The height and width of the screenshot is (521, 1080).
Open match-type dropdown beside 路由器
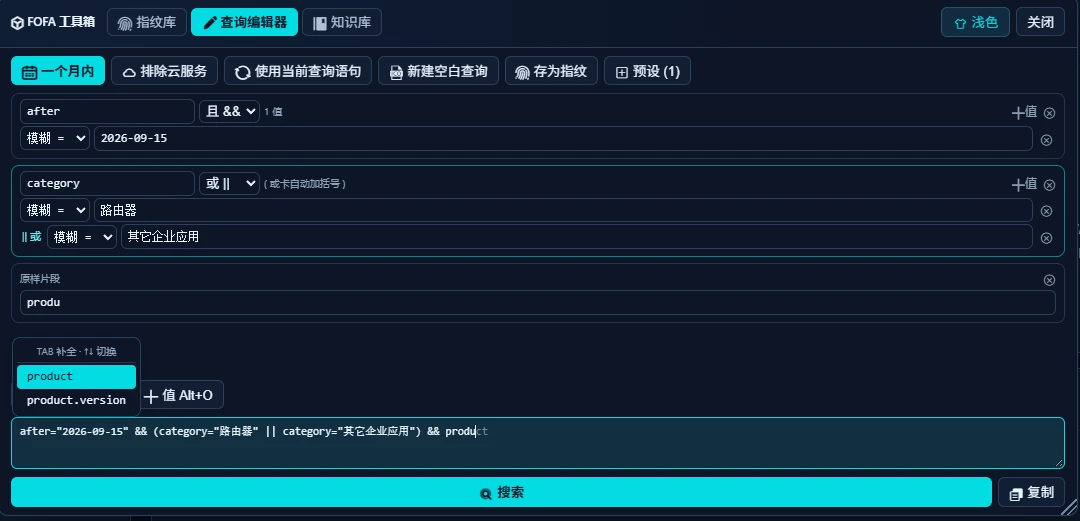click(x=54, y=210)
